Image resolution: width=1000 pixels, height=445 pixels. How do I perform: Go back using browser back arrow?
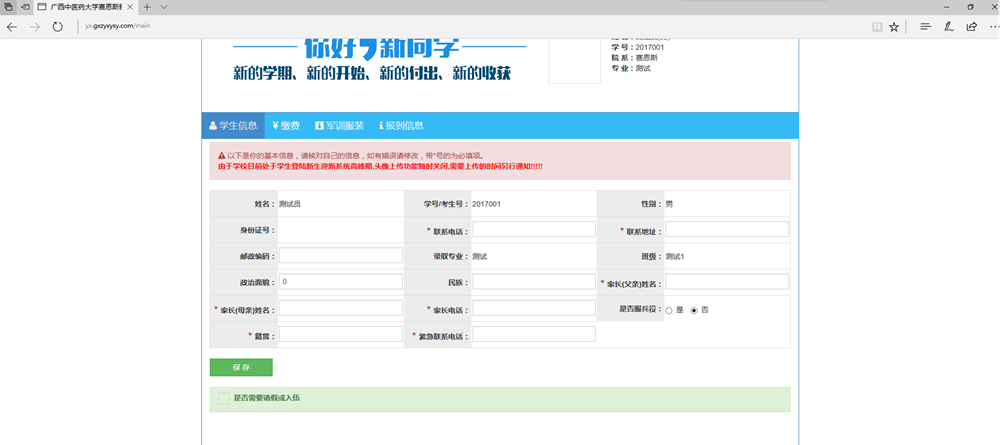(x=12, y=27)
